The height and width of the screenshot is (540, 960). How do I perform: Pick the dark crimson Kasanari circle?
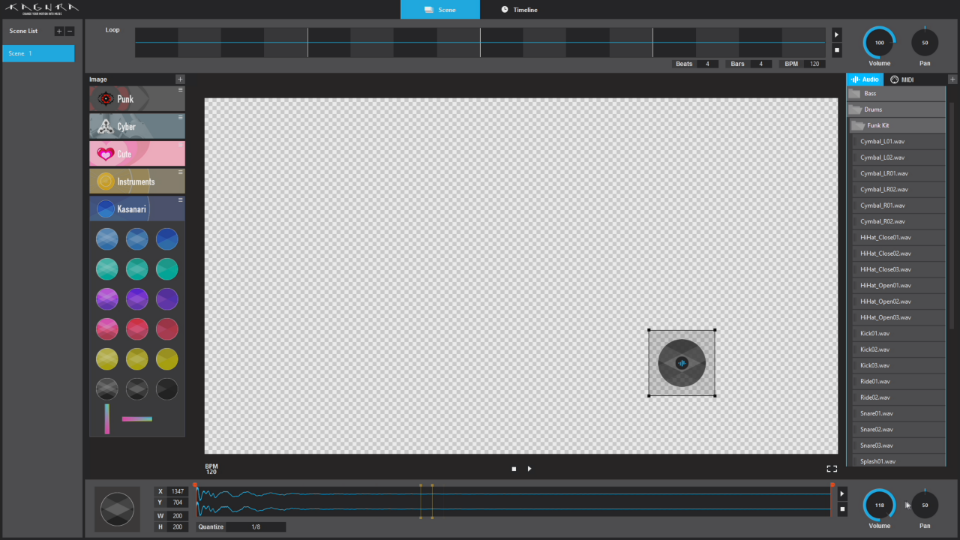167,329
